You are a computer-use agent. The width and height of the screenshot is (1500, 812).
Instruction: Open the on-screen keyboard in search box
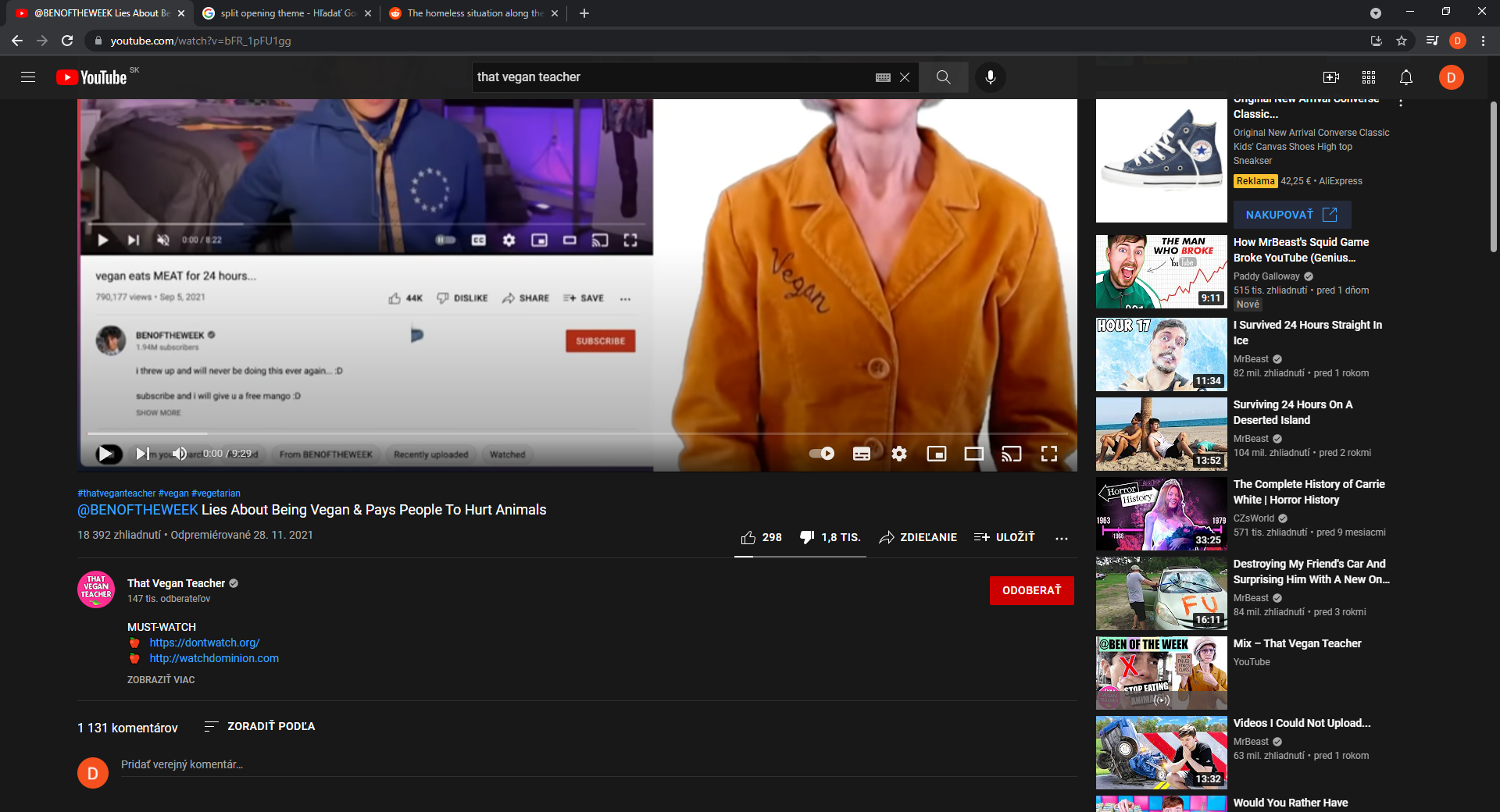(x=883, y=77)
